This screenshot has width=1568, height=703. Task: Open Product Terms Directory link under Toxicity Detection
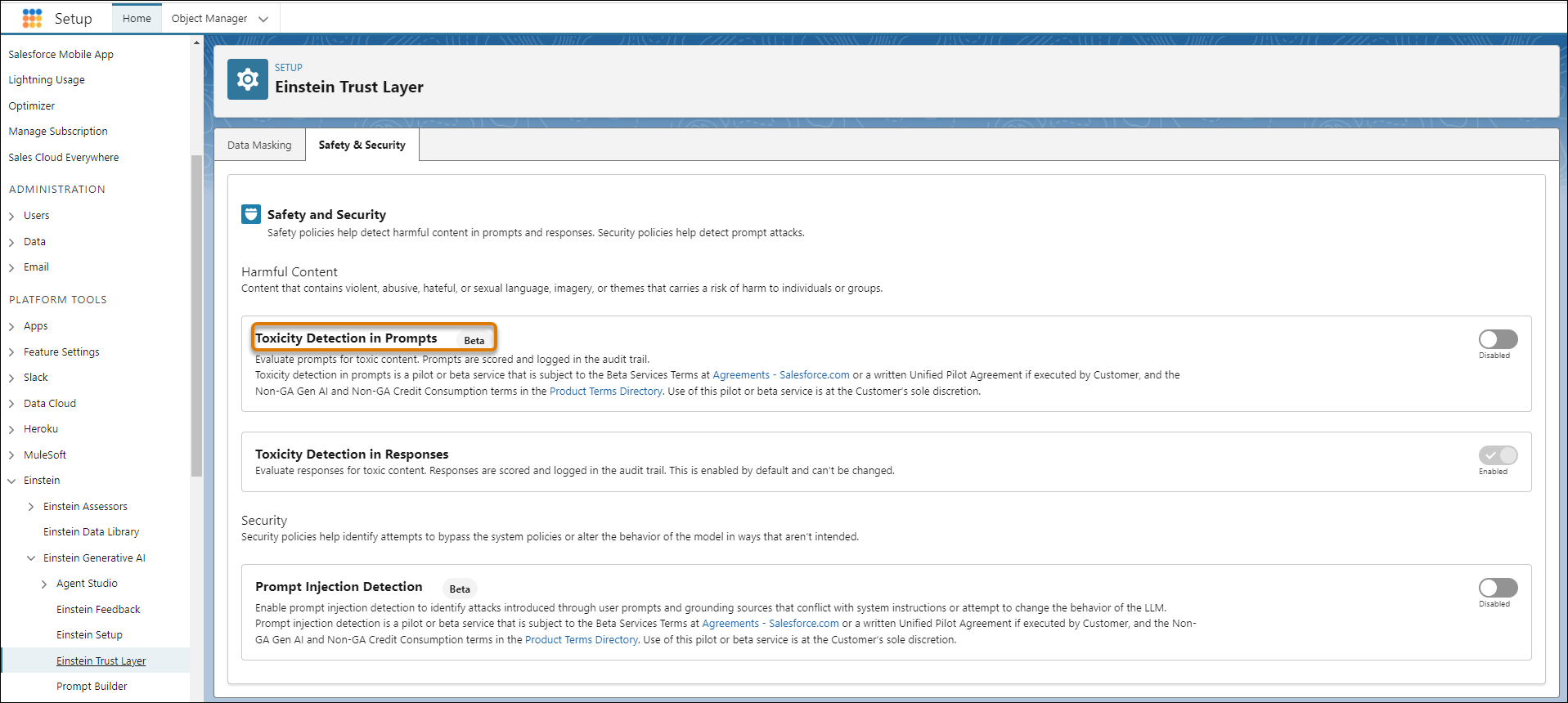click(606, 392)
